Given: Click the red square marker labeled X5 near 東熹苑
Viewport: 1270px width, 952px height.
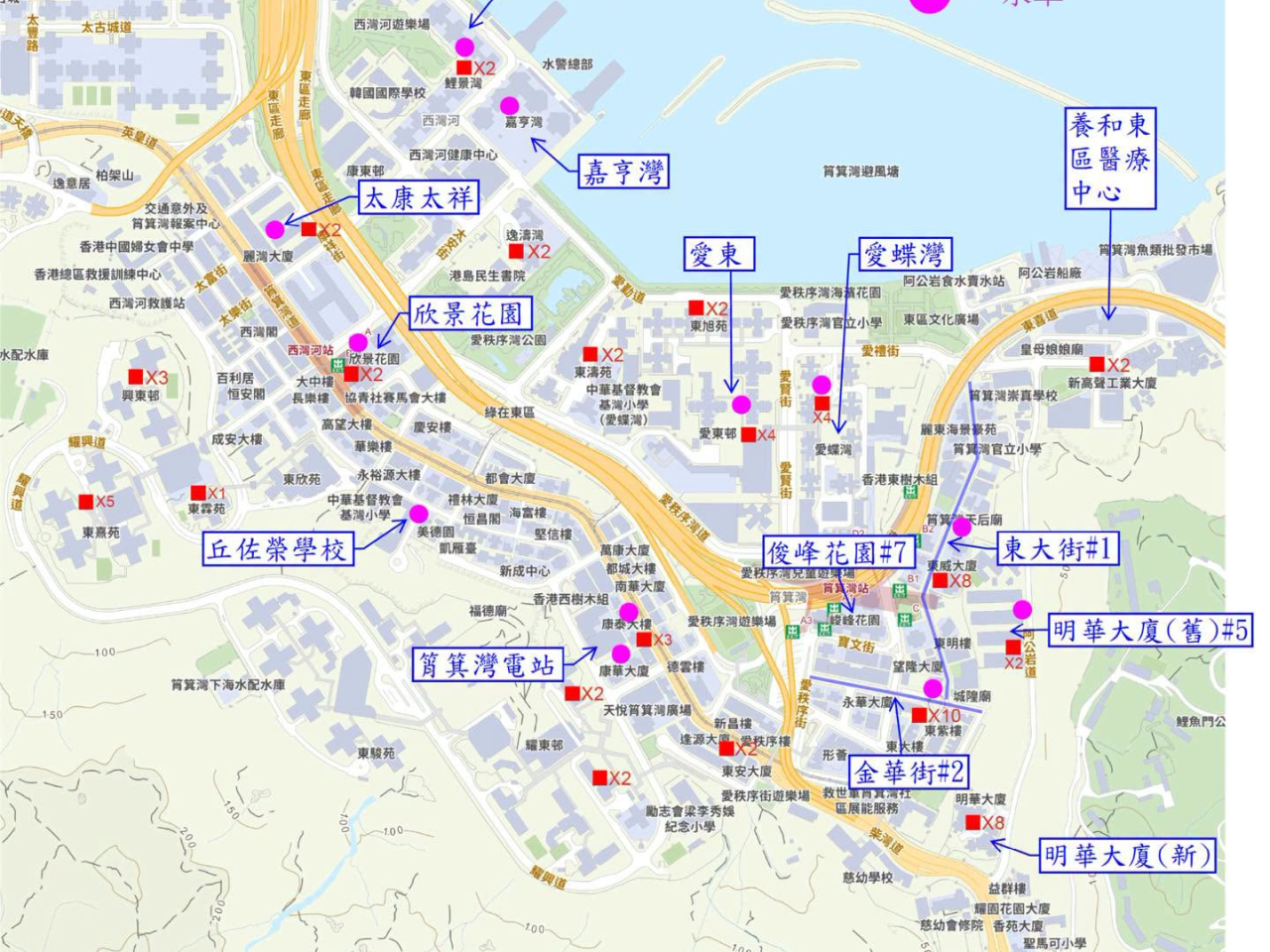Looking at the screenshot, I should pyautogui.click(x=86, y=502).
